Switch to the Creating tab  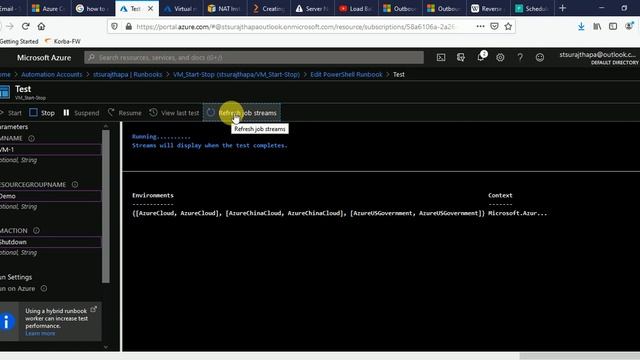[269, 8]
